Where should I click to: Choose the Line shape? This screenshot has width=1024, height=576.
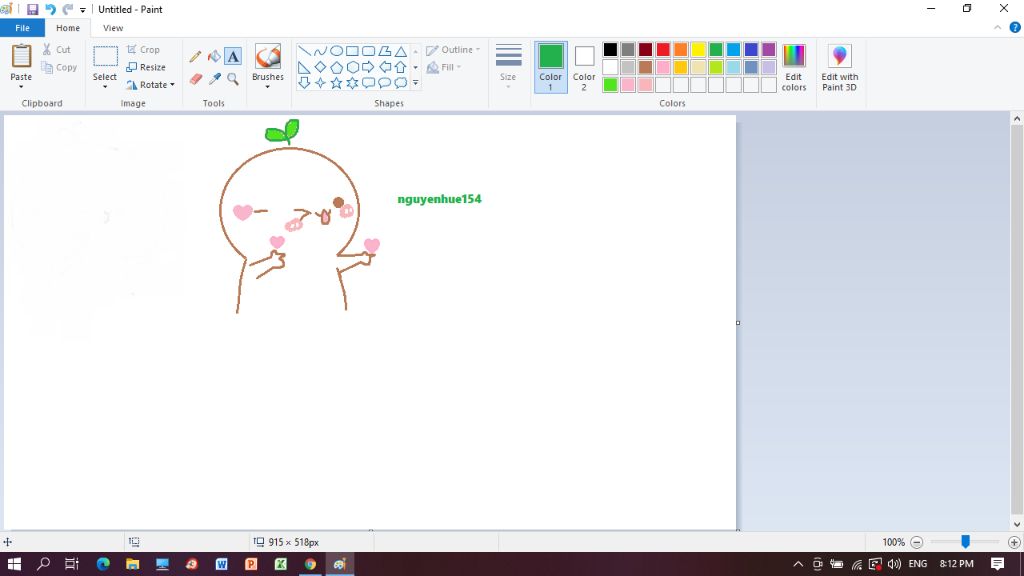[x=304, y=51]
